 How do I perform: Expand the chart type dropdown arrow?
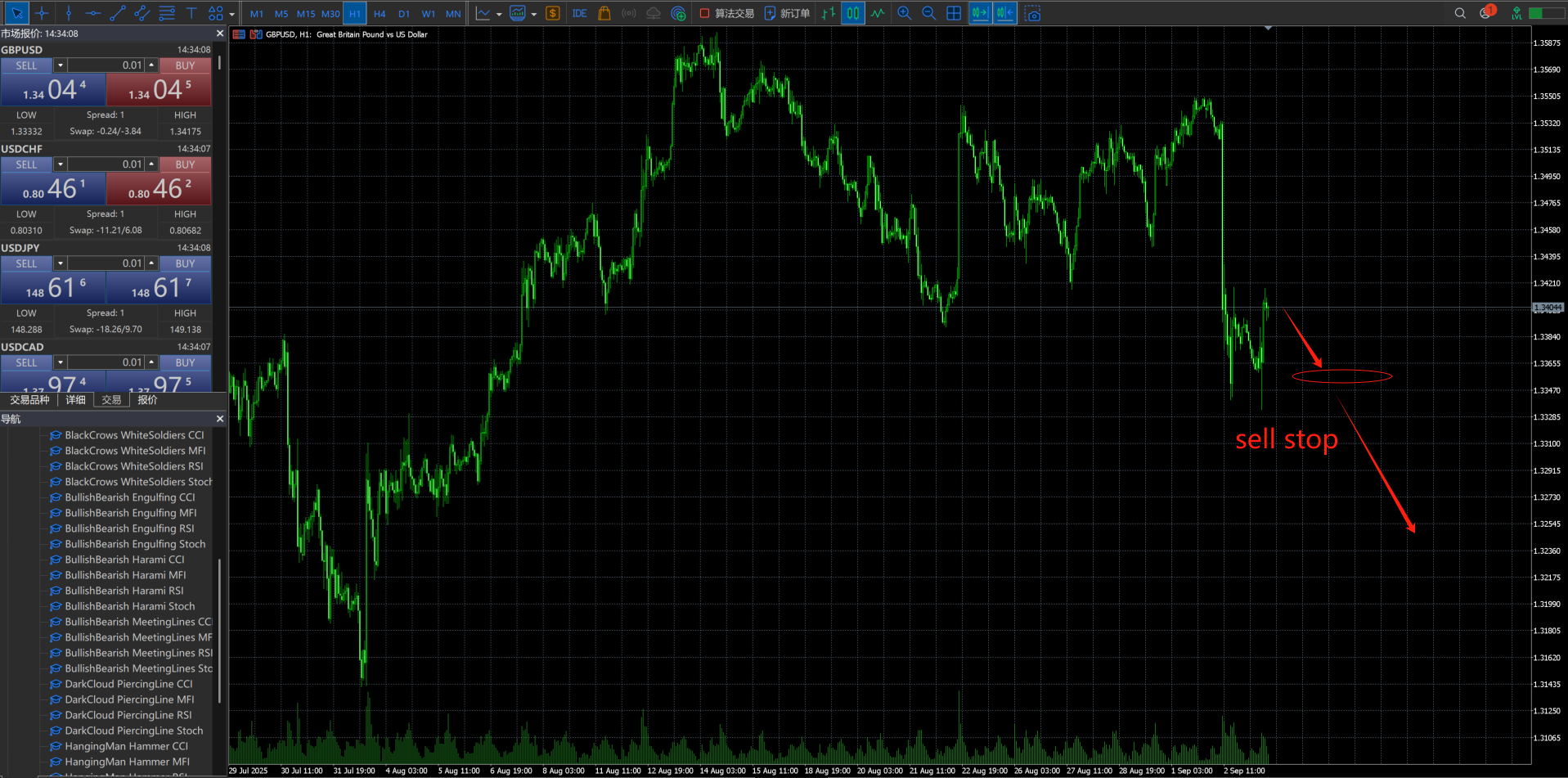[499, 14]
